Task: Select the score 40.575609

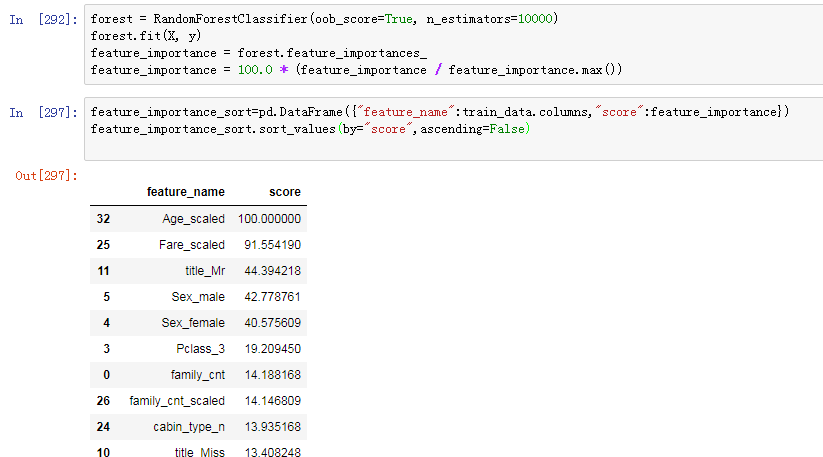Action: pyautogui.click(x=272, y=323)
